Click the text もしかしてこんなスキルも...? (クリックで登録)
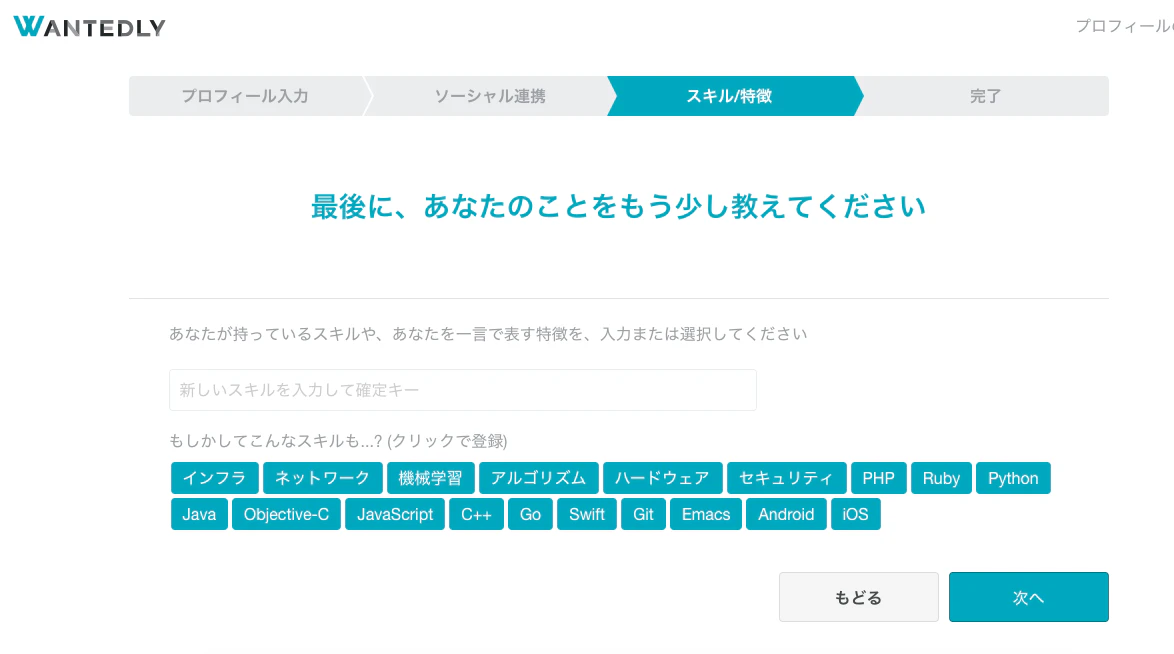 click(338, 440)
